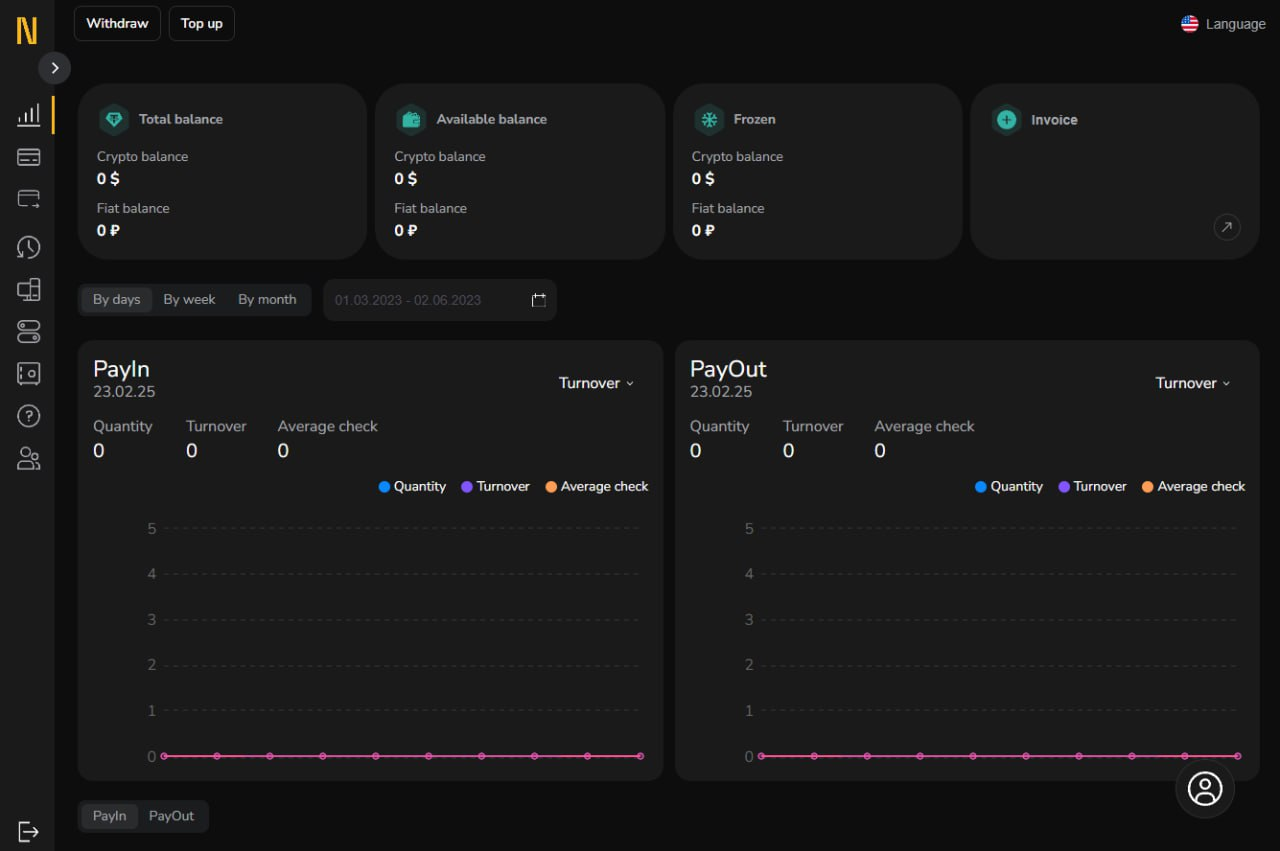Image resolution: width=1280 pixels, height=851 pixels.
Task: Open the Invoice arrow link icon
Action: (x=1227, y=227)
